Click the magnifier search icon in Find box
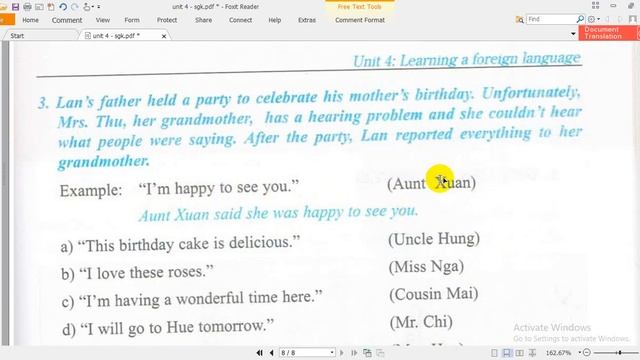640x360 pixels. 580,19
